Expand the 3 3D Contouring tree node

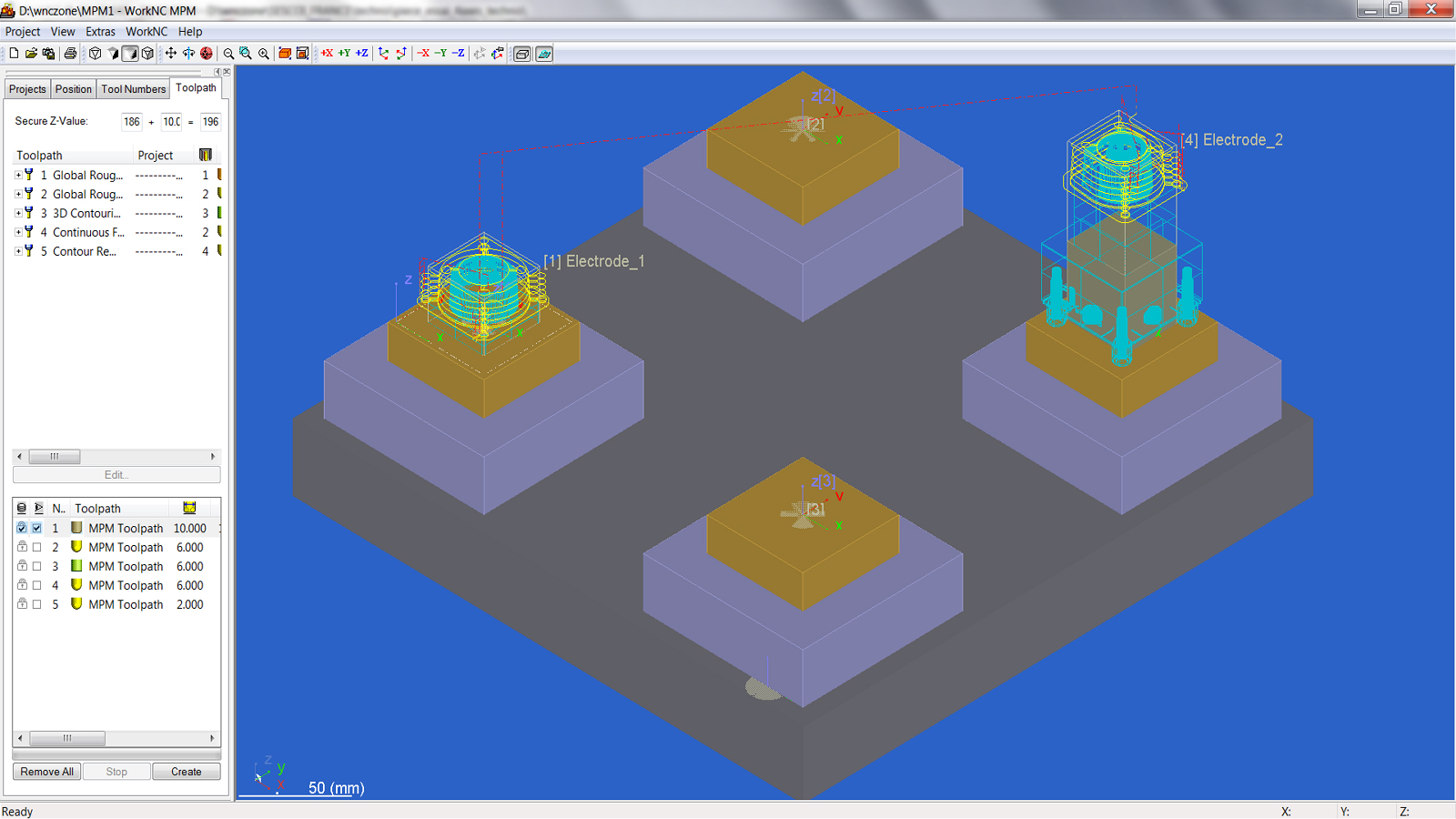(x=18, y=213)
